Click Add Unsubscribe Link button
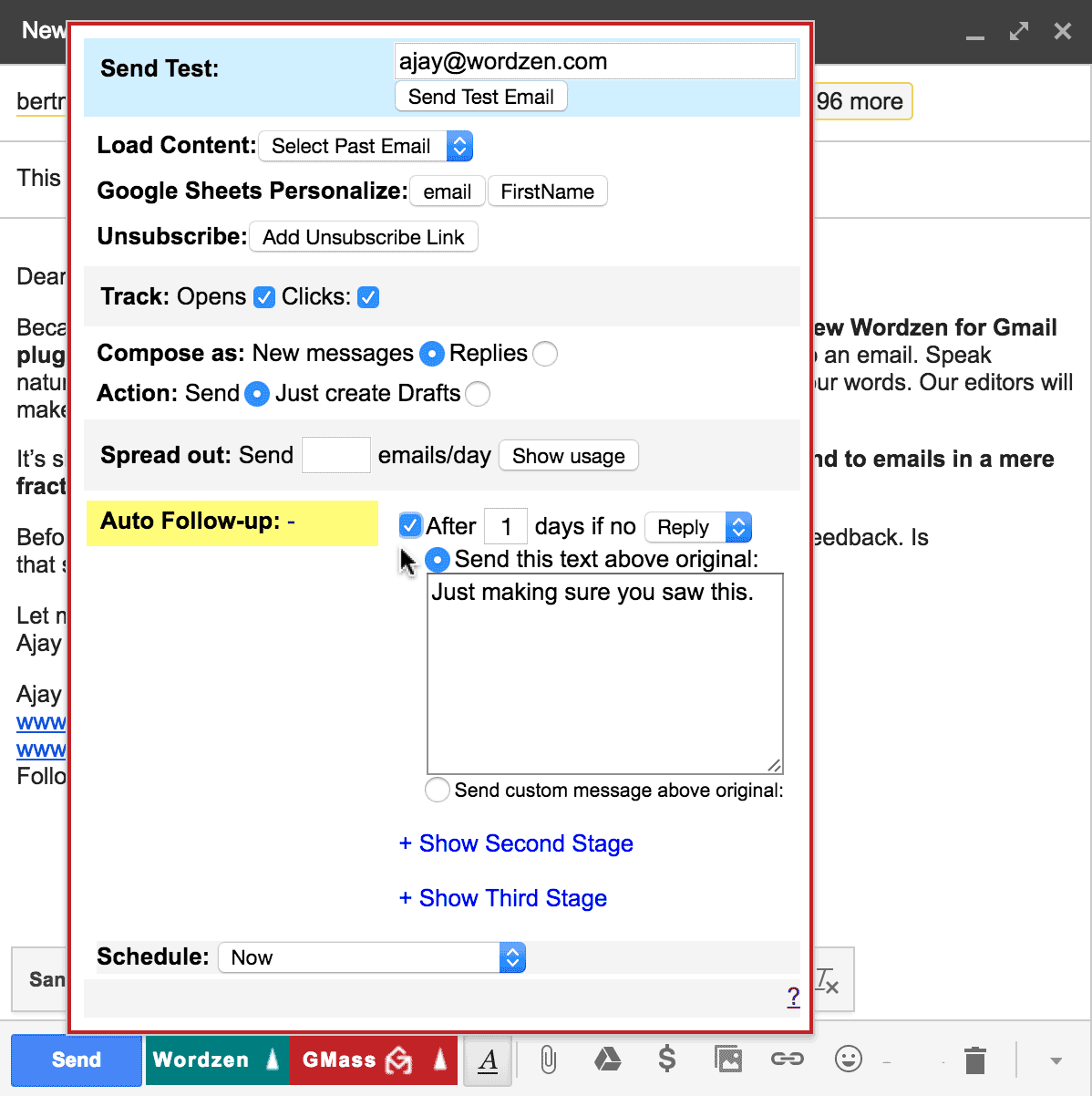 pyautogui.click(x=364, y=237)
